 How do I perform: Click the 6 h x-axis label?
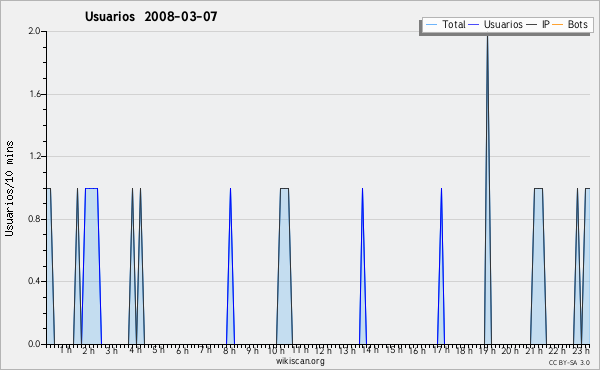pos(182,350)
